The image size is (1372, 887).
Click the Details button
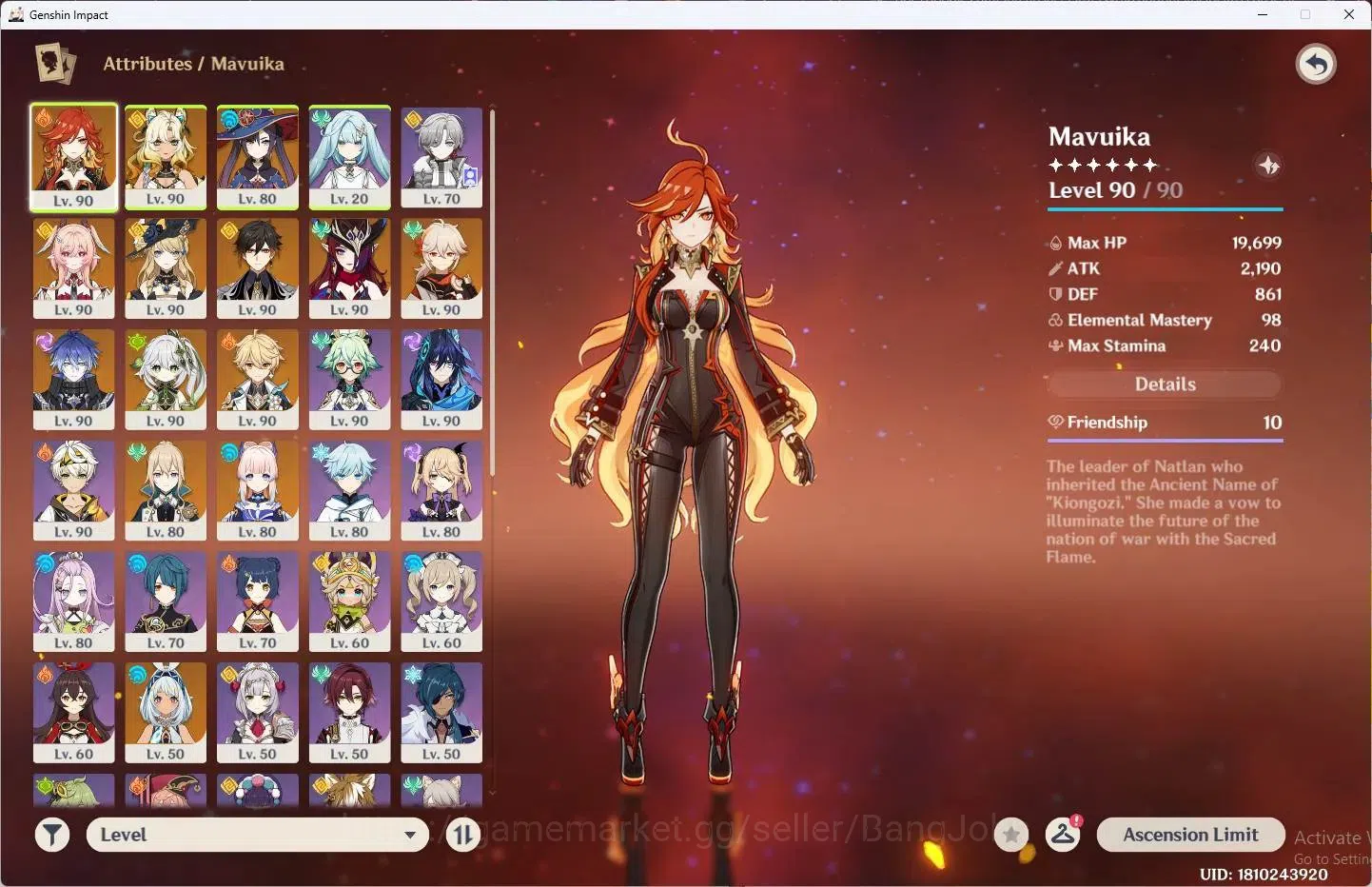pyautogui.click(x=1165, y=384)
